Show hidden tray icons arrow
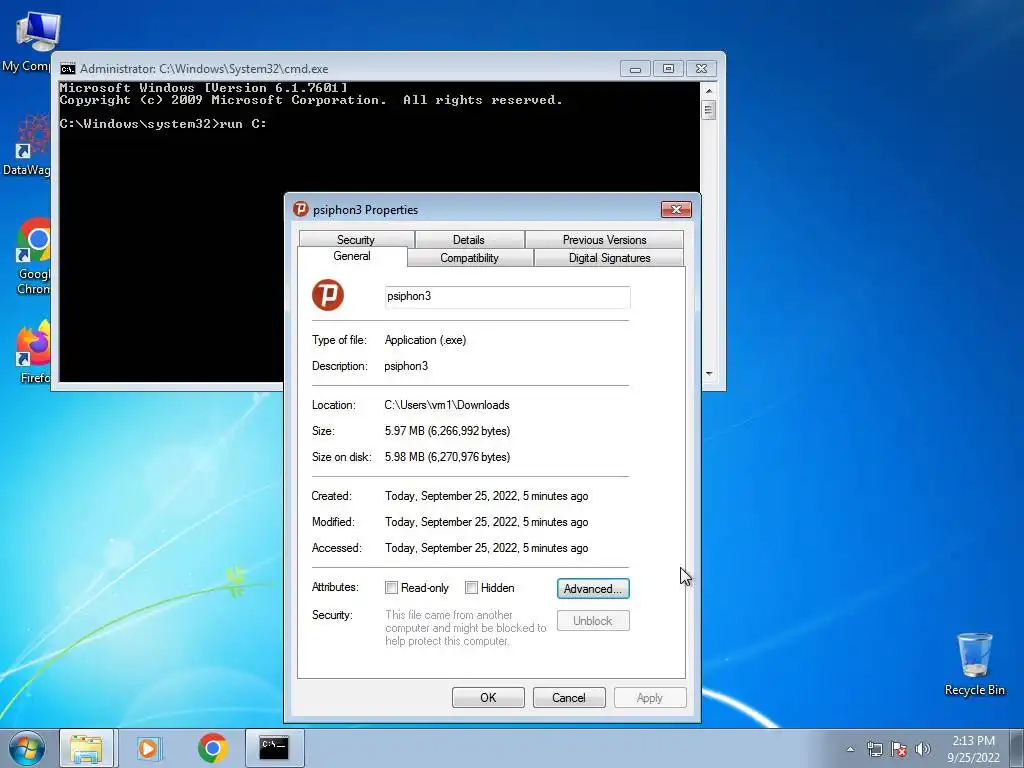Image resolution: width=1024 pixels, height=768 pixels. [x=850, y=749]
